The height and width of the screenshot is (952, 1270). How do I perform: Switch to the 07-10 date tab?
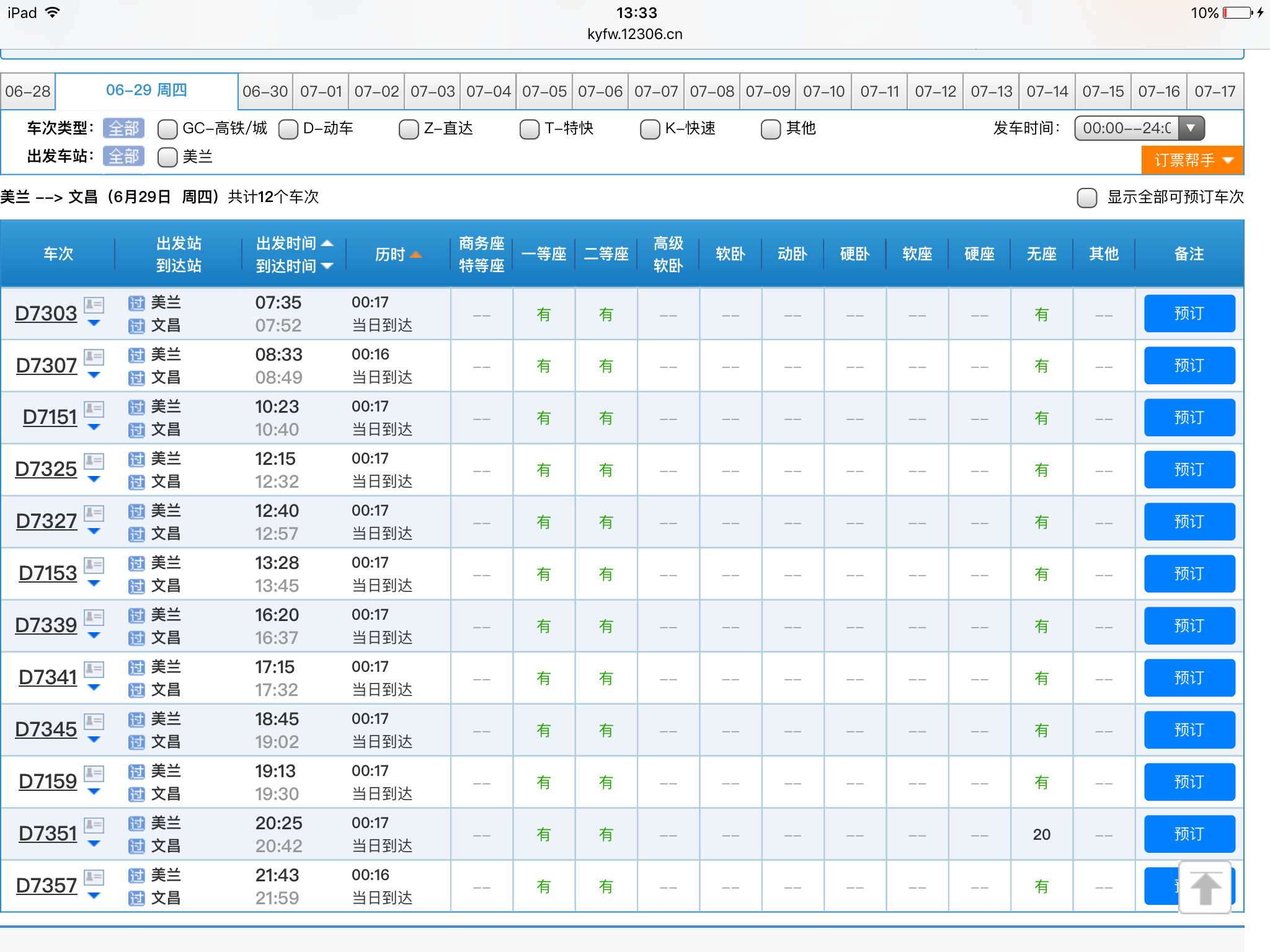[x=824, y=92]
